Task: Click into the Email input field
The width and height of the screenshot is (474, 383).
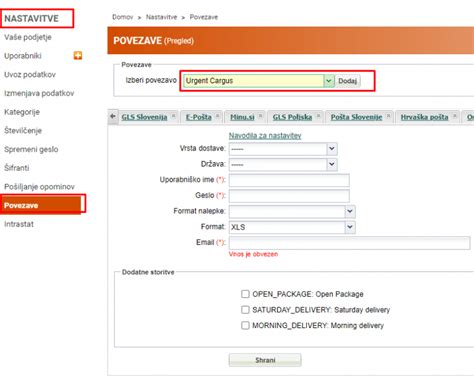Action: tap(350, 243)
